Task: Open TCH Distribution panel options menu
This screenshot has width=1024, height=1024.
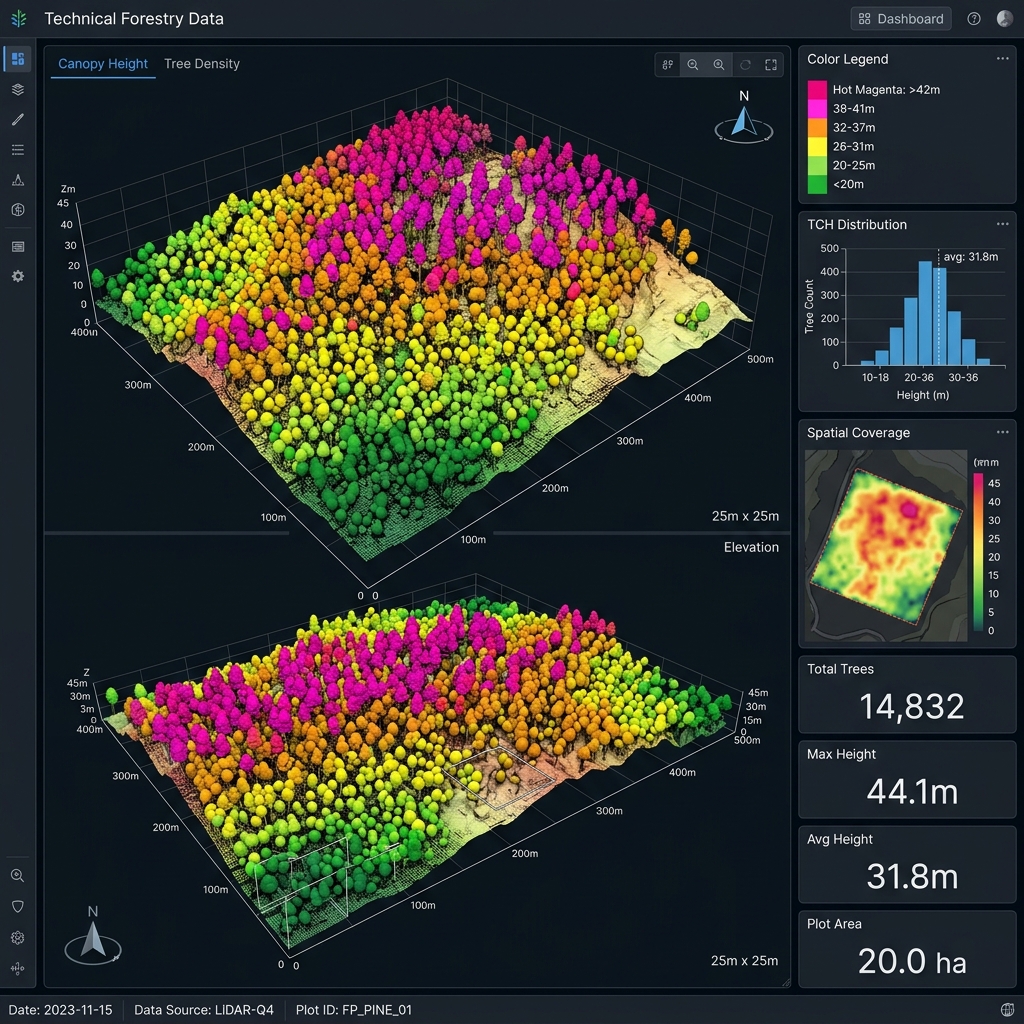Action: [x=1002, y=224]
